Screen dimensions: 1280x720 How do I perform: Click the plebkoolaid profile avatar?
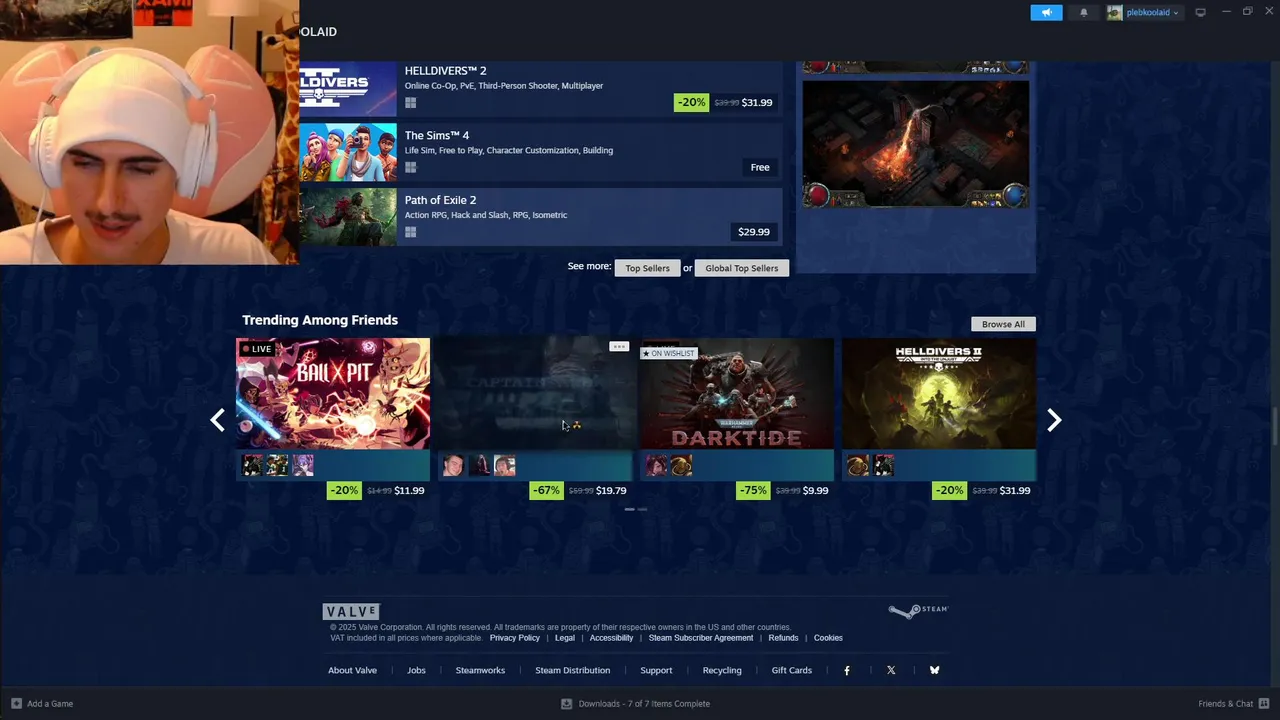point(1115,12)
